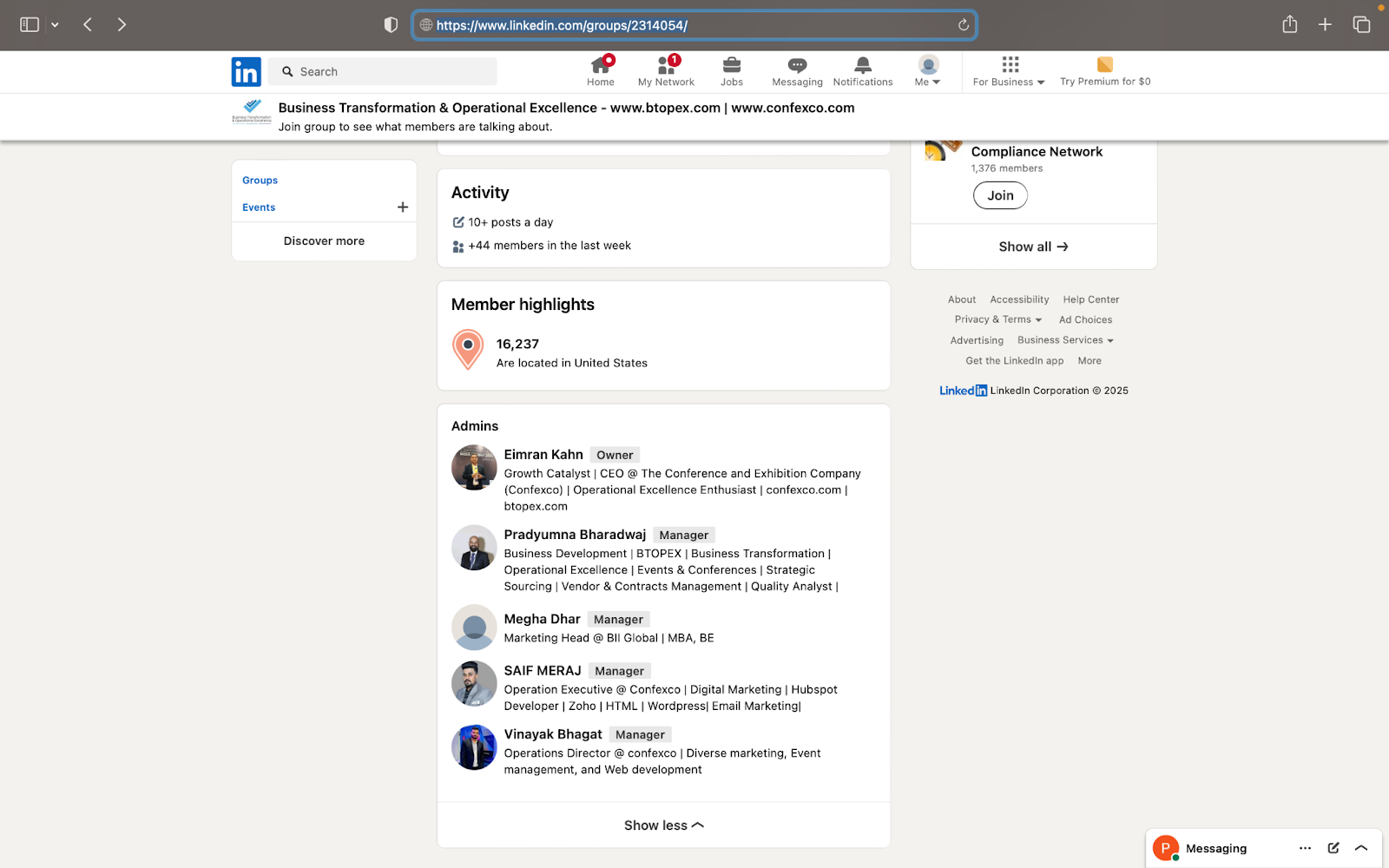Reload the page

pyautogui.click(x=964, y=25)
